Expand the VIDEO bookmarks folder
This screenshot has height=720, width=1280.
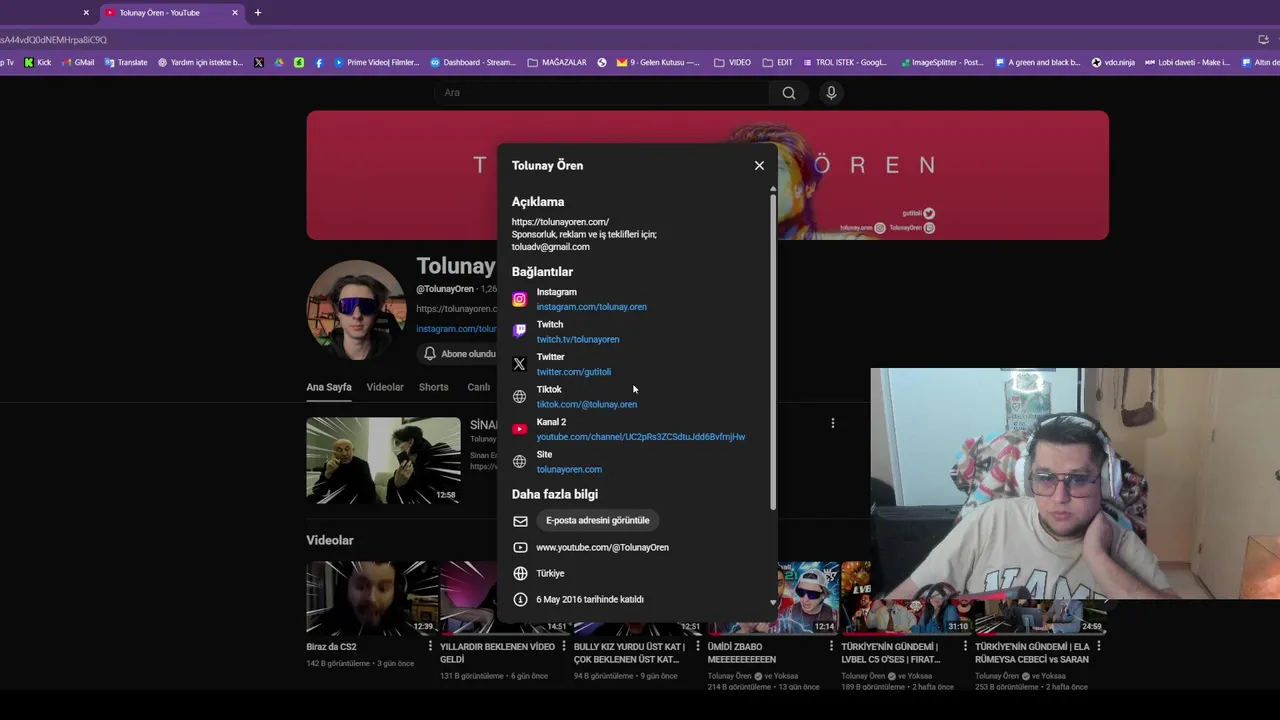coord(732,62)
